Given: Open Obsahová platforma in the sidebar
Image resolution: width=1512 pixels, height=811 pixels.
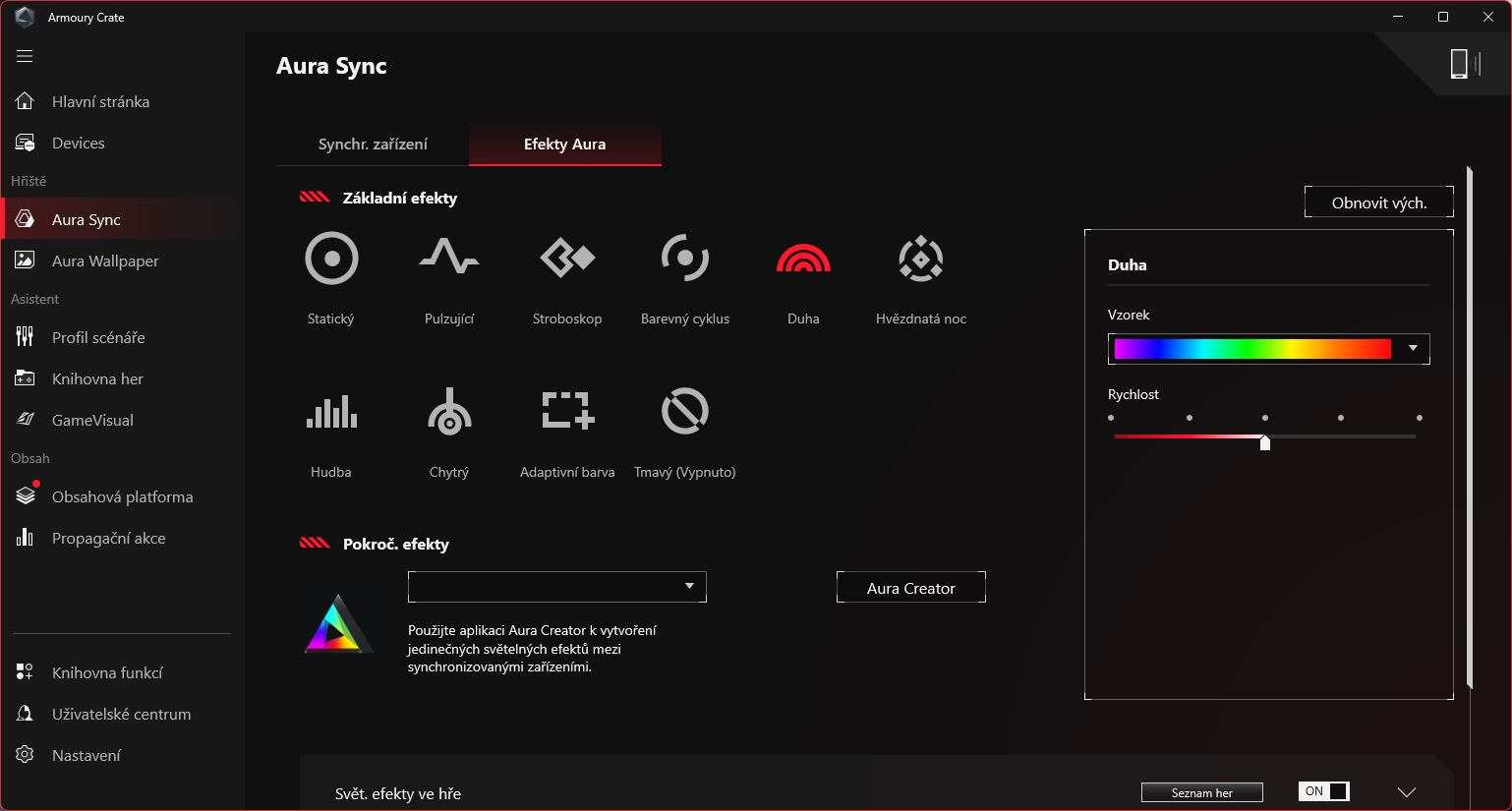Looking at the screenshot, I should click(122, 496).
